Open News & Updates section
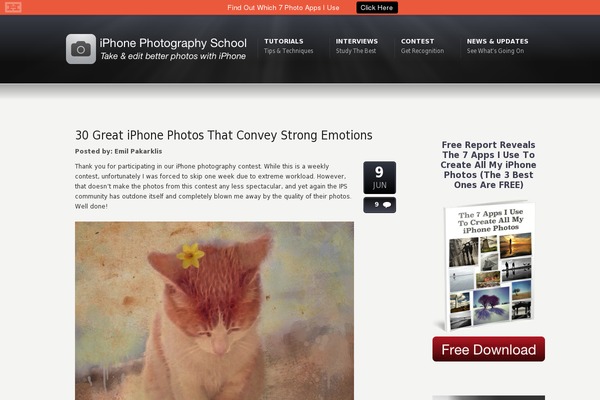 click(497, 41)
